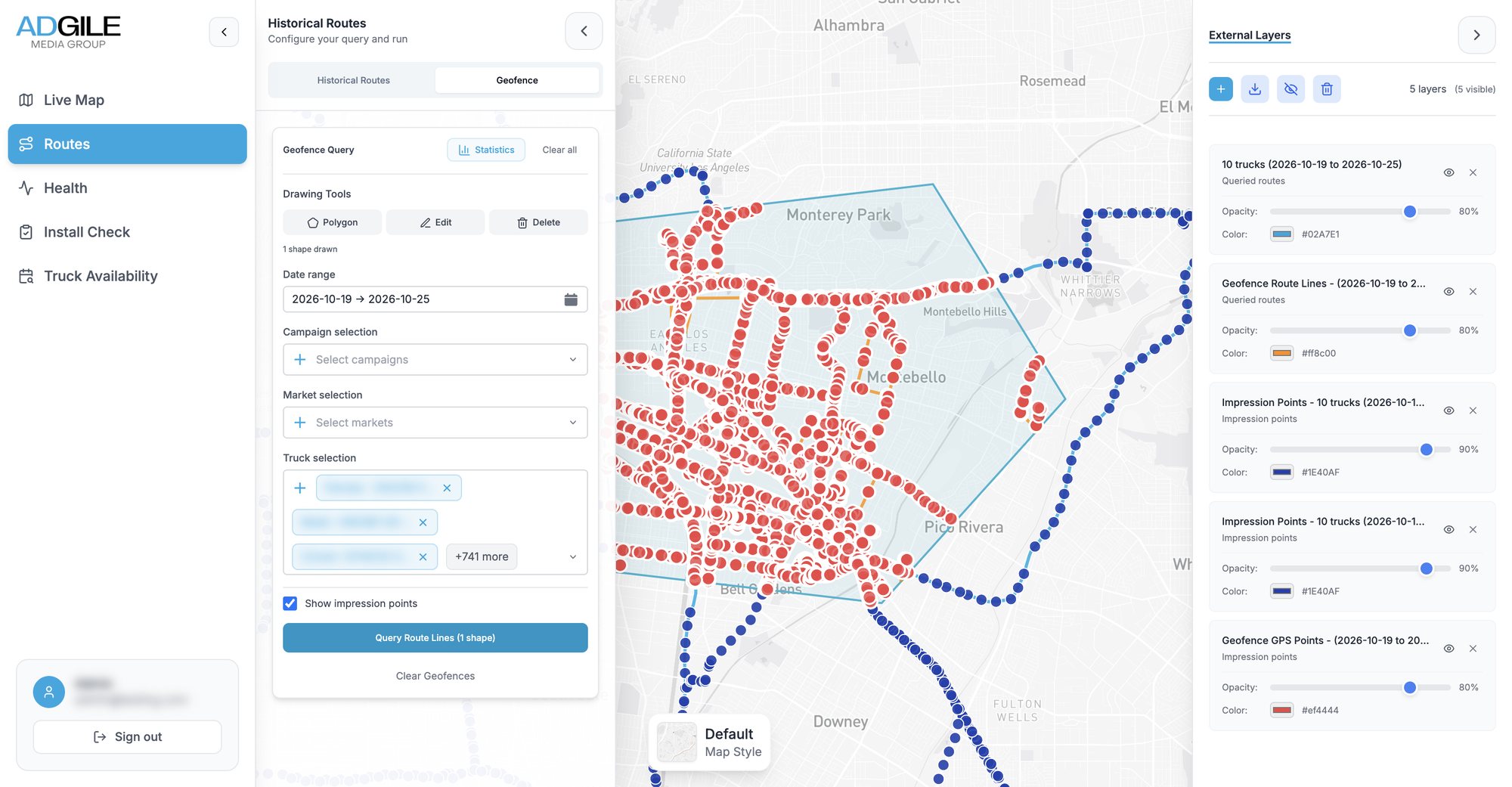
Task: Click the Delete shape tool
Action: coord(538,222)
